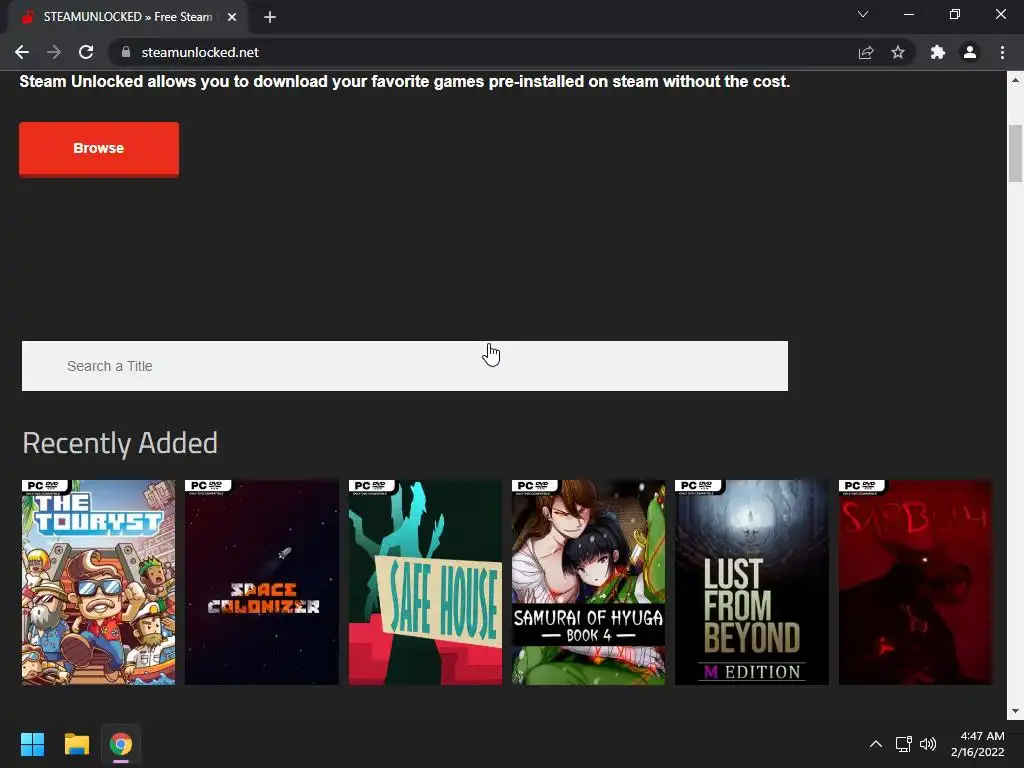Open the Chrome profile menu
This screenshot has width=1024, height=768.
point(970,52)
